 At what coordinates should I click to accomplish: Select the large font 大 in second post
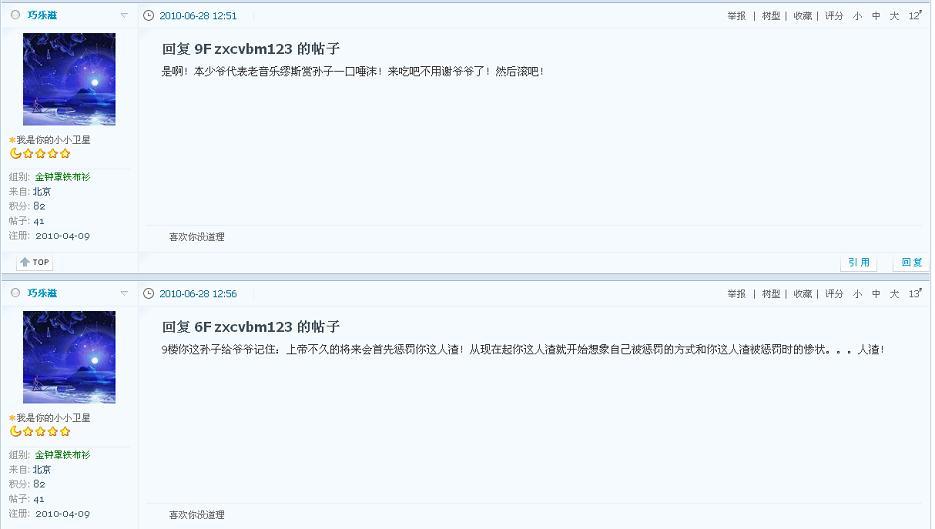coord(894,294)
